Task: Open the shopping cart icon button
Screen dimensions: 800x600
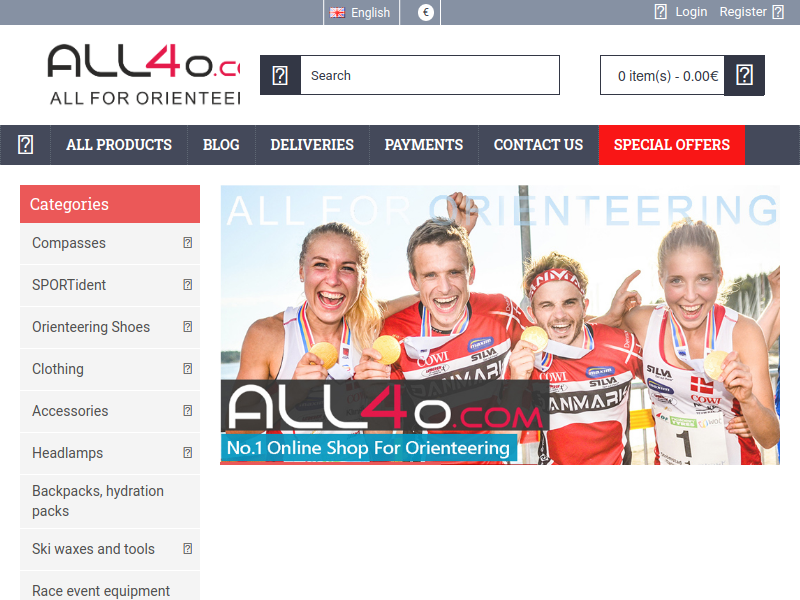Action: 744,76
